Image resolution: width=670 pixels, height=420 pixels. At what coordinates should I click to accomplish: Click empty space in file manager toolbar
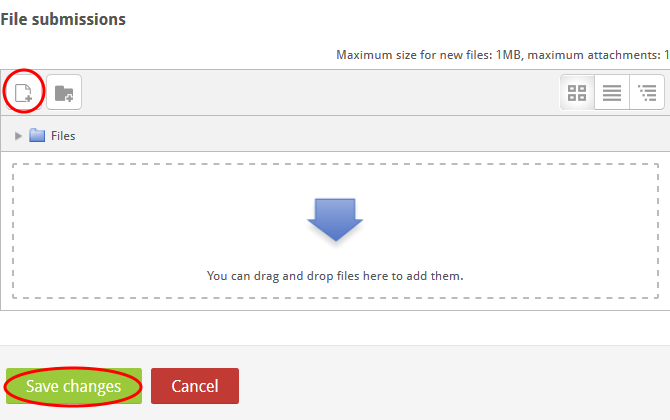click(x=320, y=92)
